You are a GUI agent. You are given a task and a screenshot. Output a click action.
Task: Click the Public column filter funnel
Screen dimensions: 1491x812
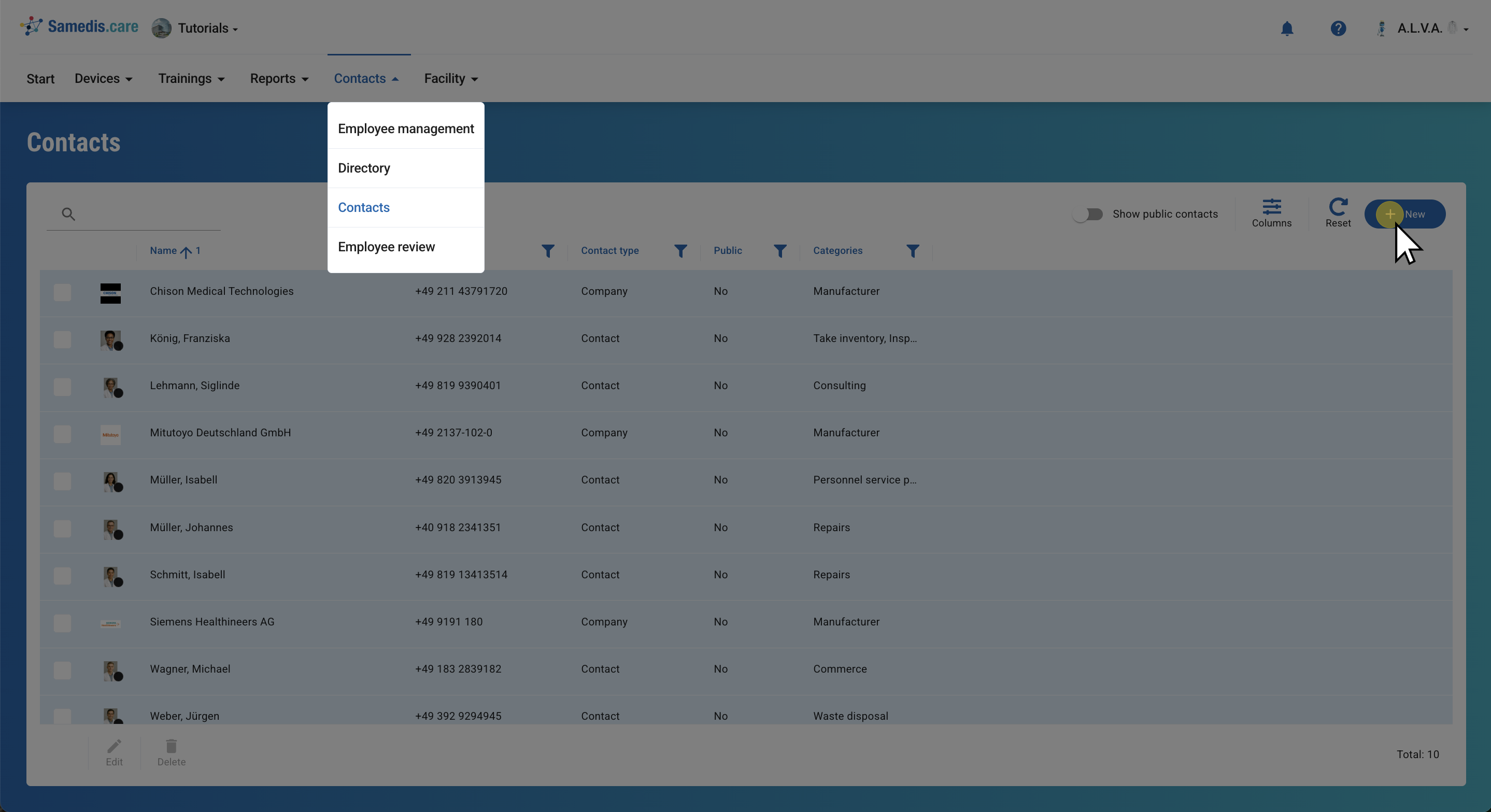click(x=779, y=251)
